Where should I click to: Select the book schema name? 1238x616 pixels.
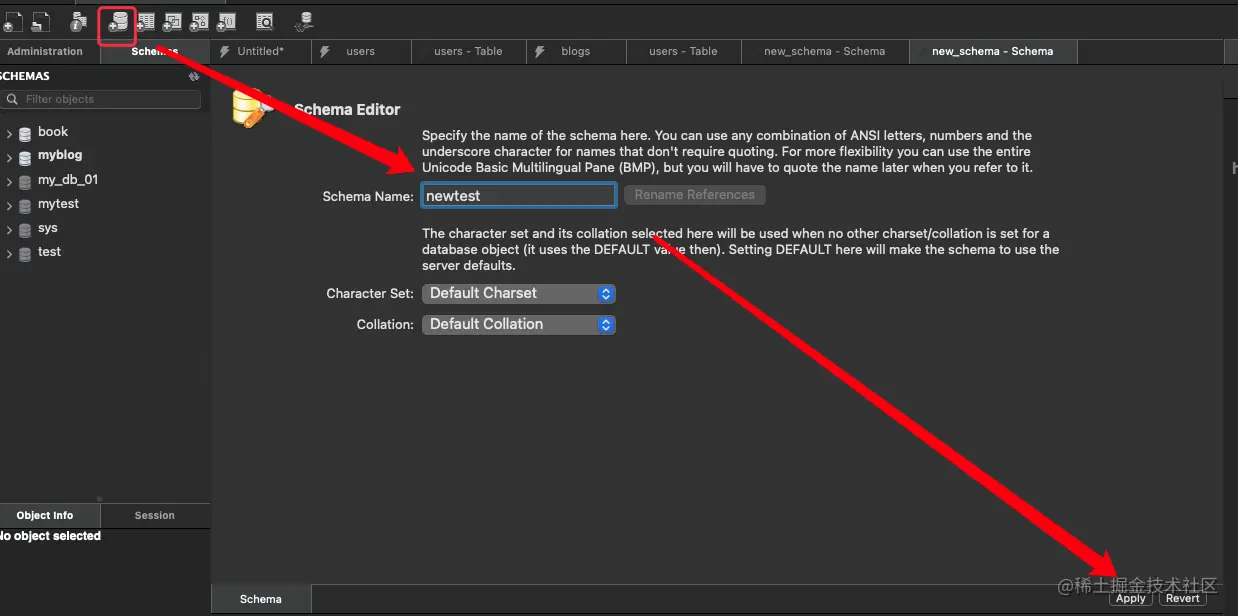(53, 132)
